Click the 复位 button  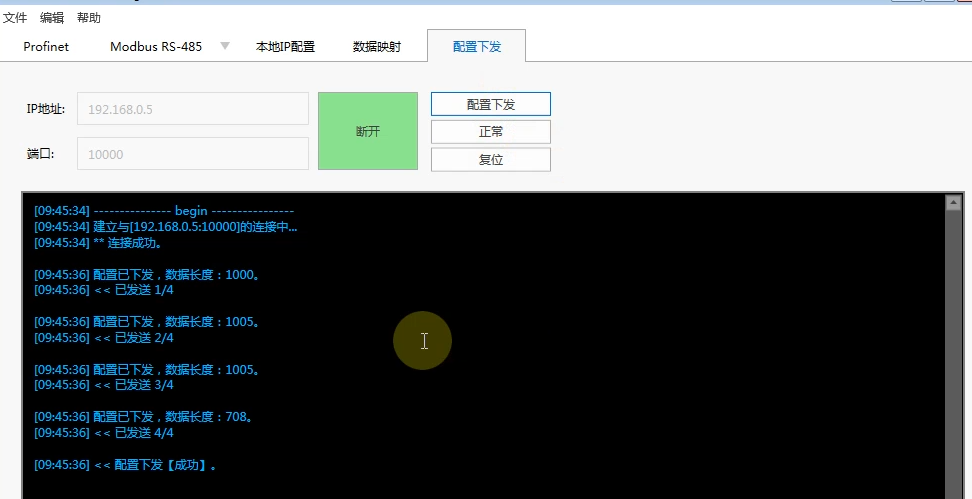[490, 159]
